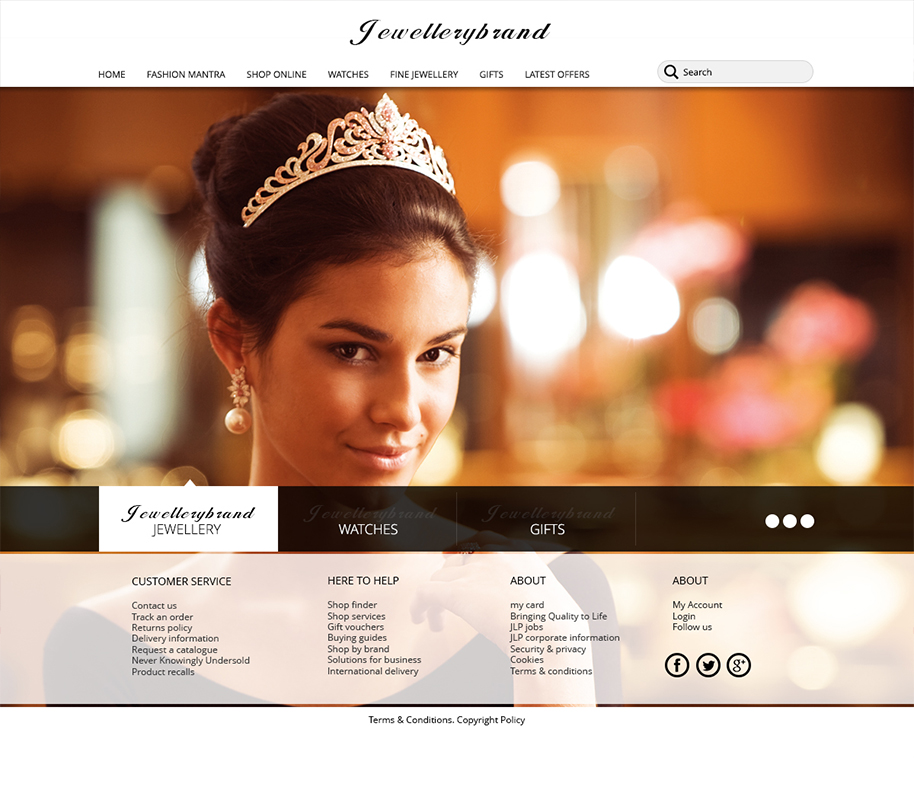
Task: Open the Track an order link
Action: coord(162,617)
